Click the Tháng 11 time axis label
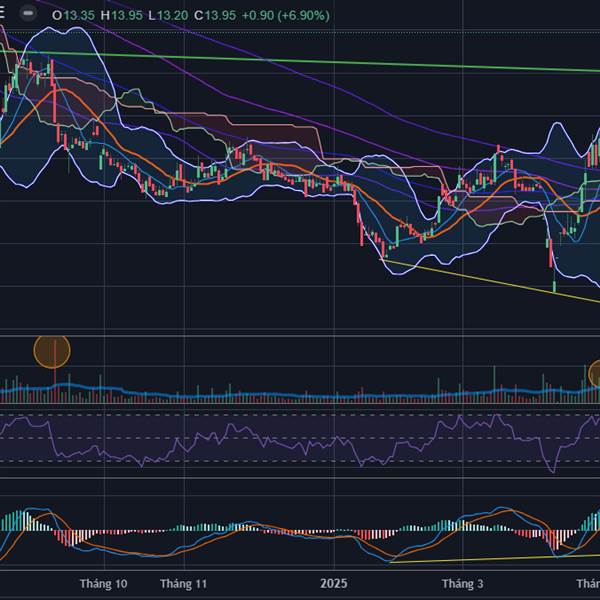This screenshot has height=600, width=600. [183, 583]
